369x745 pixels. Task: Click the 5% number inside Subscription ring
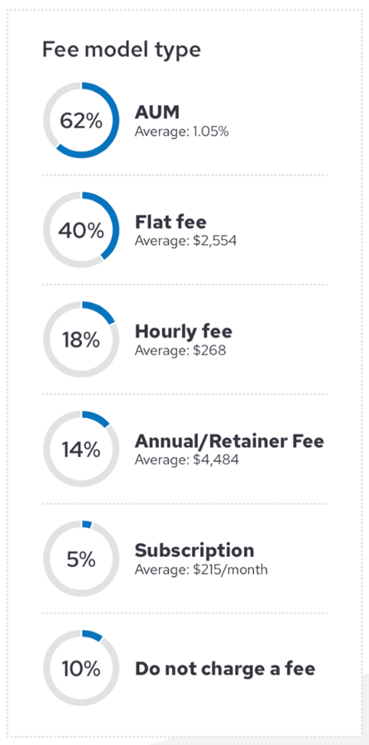pyautogui.click(x=81, y=560)
